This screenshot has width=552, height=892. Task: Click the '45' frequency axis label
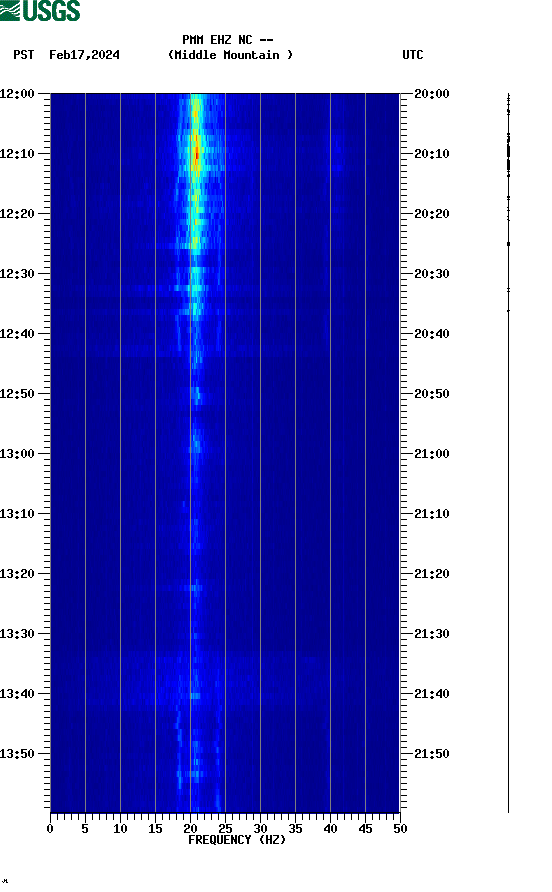[x=365, y=829]
